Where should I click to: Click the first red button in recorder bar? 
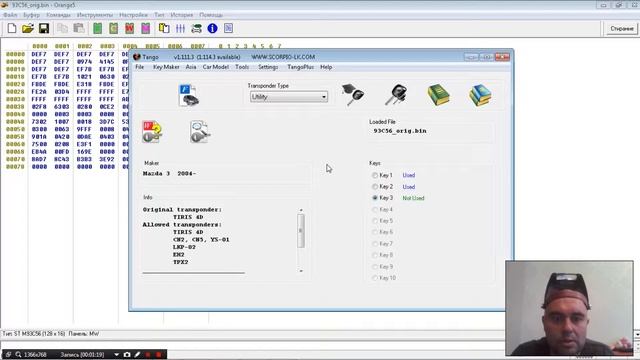click(148, 355)
